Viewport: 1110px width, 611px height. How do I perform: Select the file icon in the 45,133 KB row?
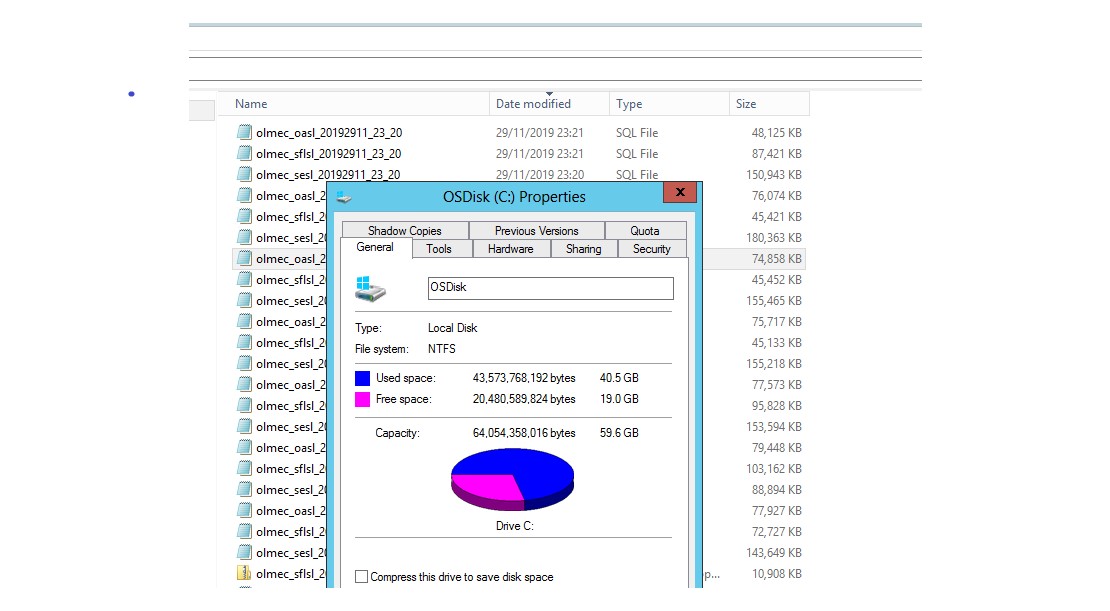[x=244, y=343]
